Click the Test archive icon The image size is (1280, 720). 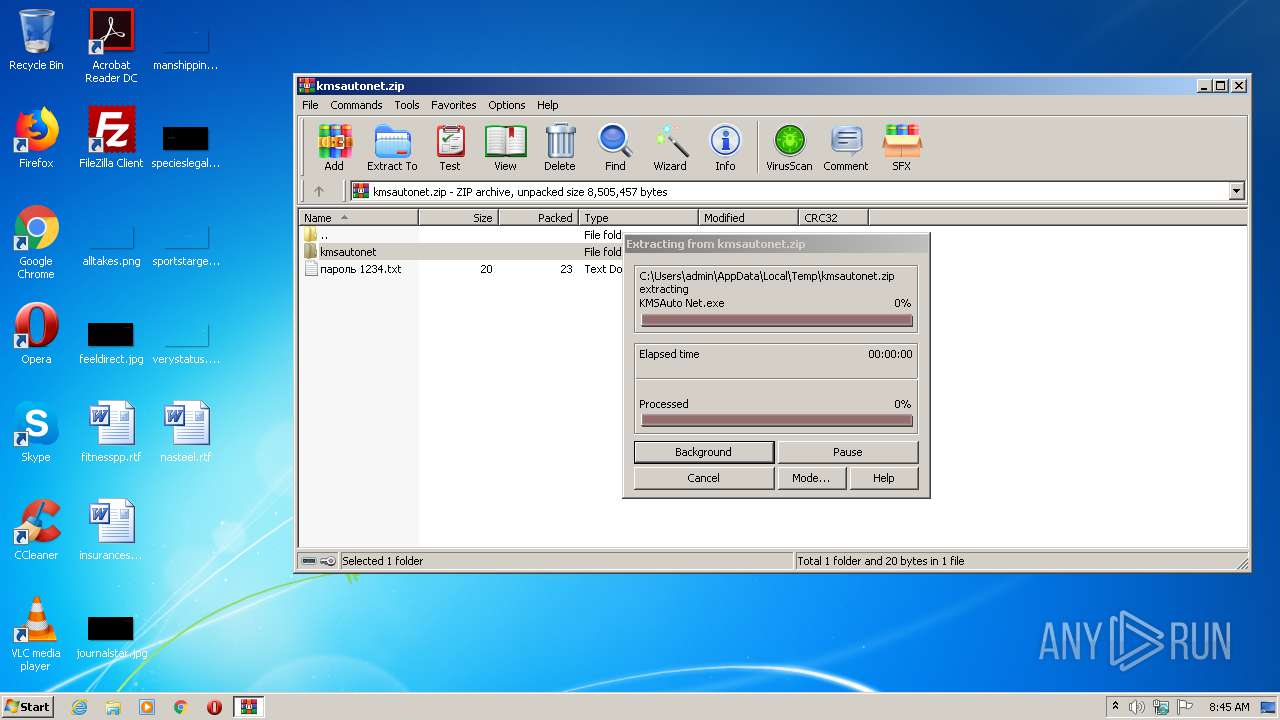pos(450,148)
